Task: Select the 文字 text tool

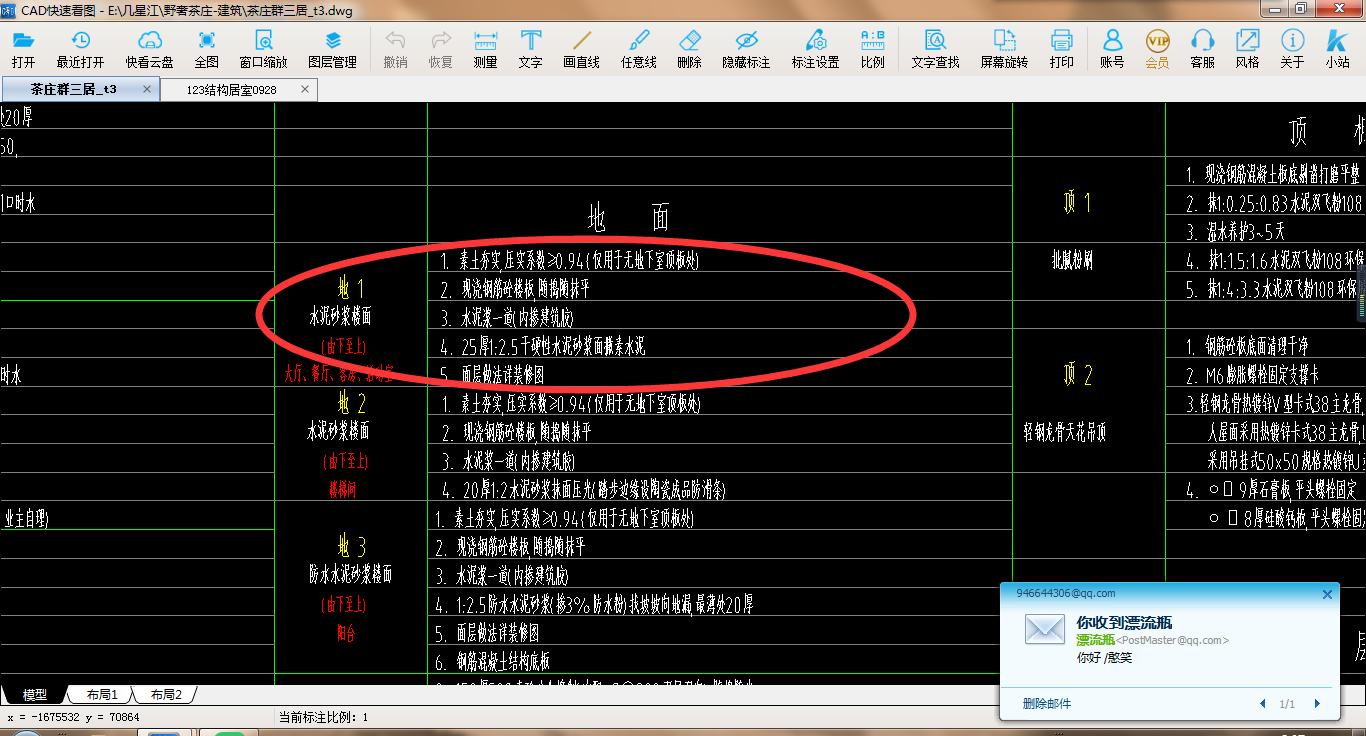Action: tap(531, 49)
